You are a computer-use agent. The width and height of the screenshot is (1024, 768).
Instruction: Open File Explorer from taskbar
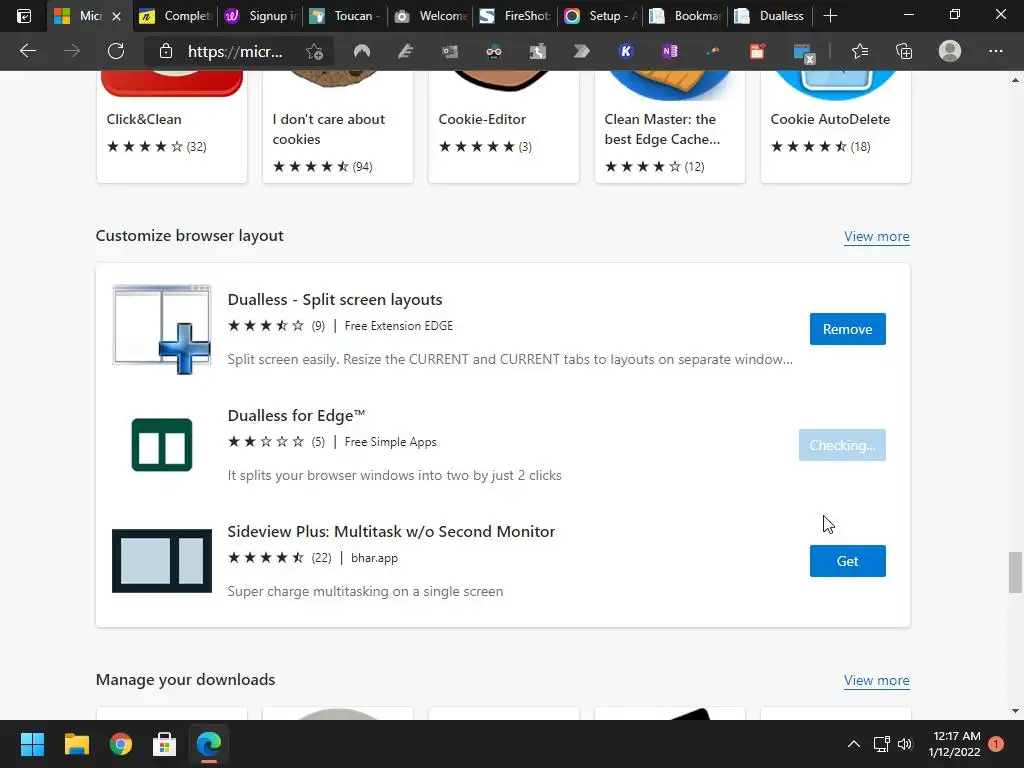pyautogui.click(x=76, y=744)
